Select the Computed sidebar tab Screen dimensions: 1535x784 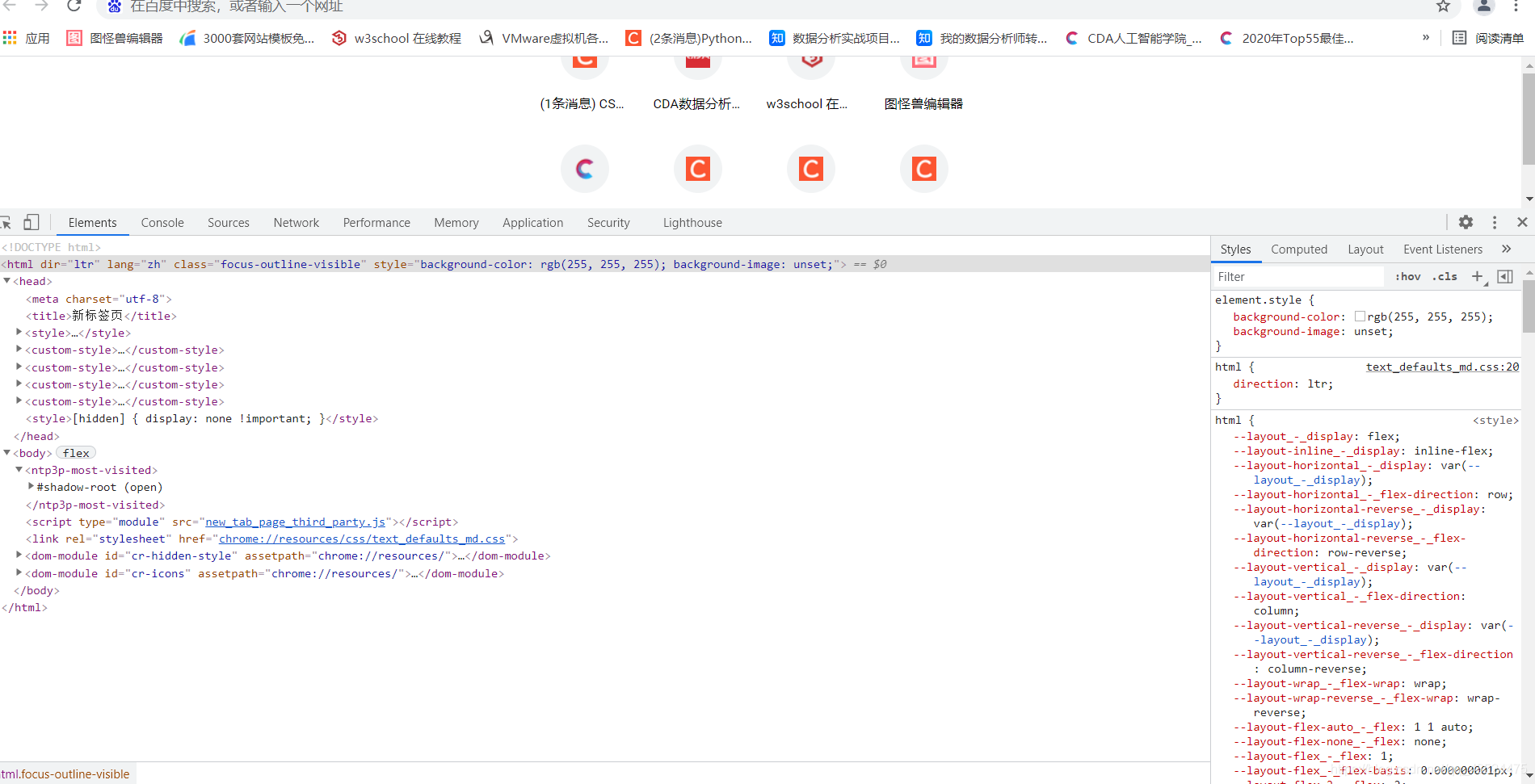click(x=1299, y=249)
